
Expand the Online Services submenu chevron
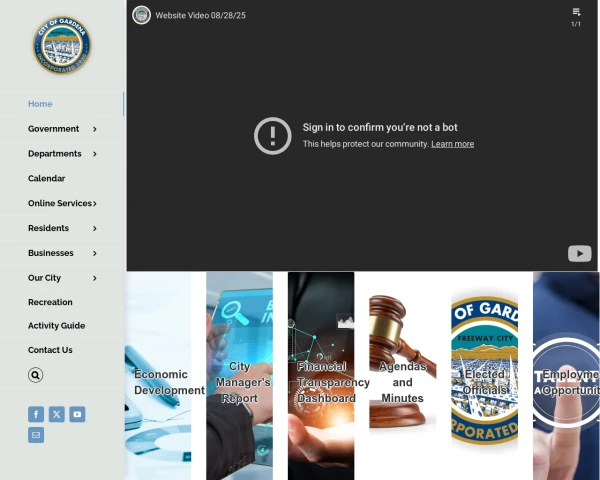pos(95,204)
